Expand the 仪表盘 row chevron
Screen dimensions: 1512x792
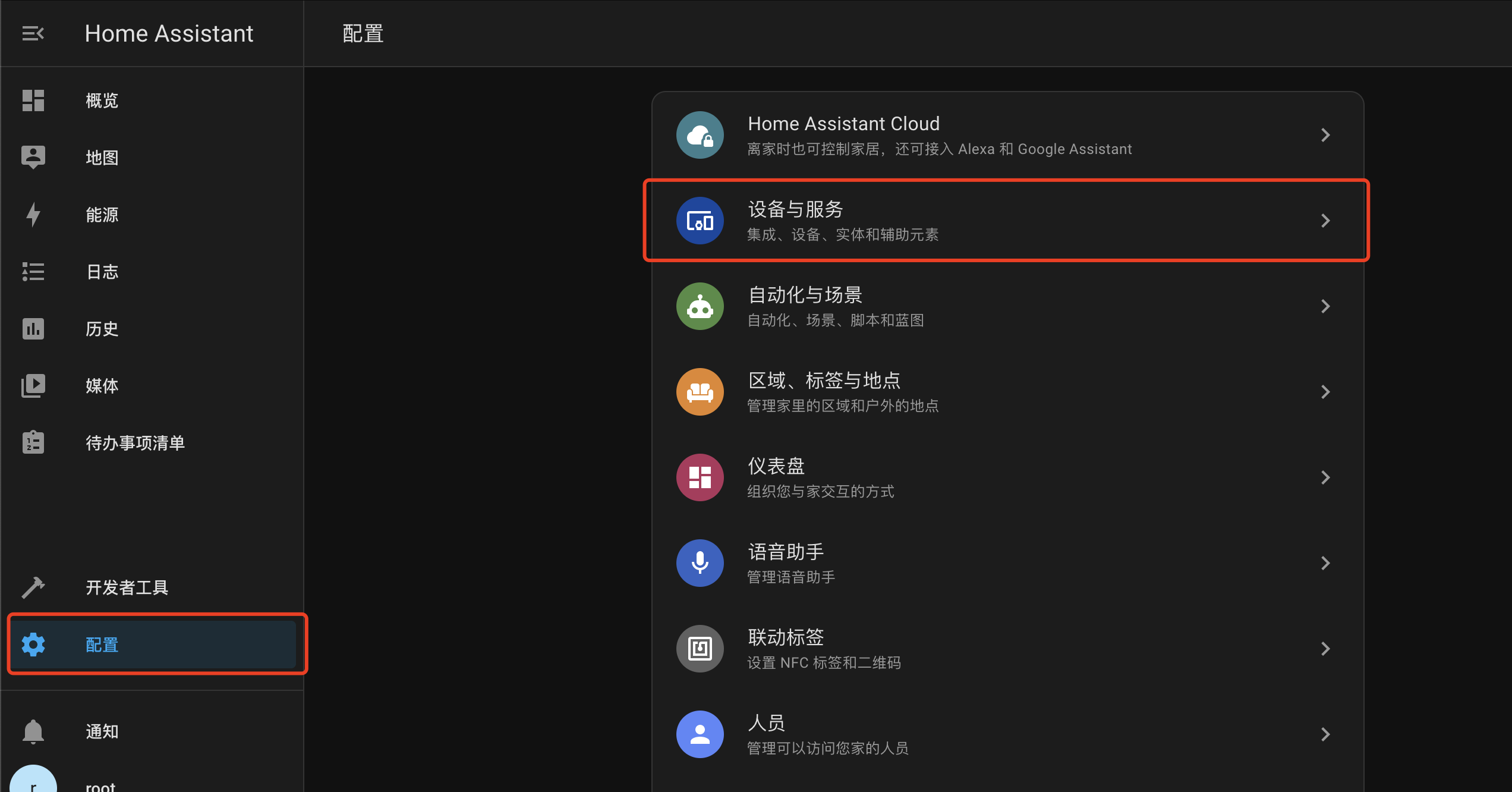(x=1325, y=477)
